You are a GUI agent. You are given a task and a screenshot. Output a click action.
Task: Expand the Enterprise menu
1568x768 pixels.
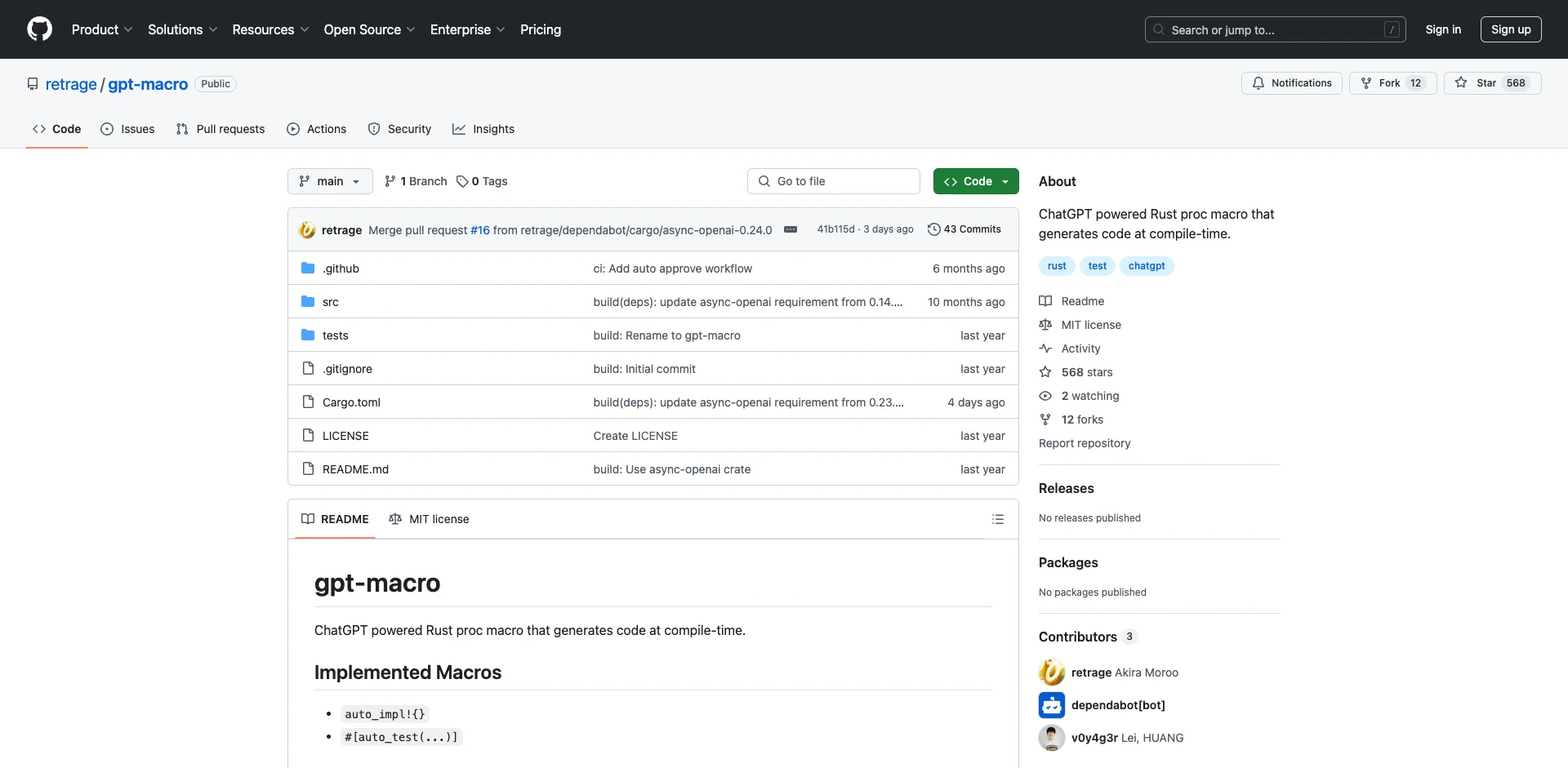pos(468,29)
